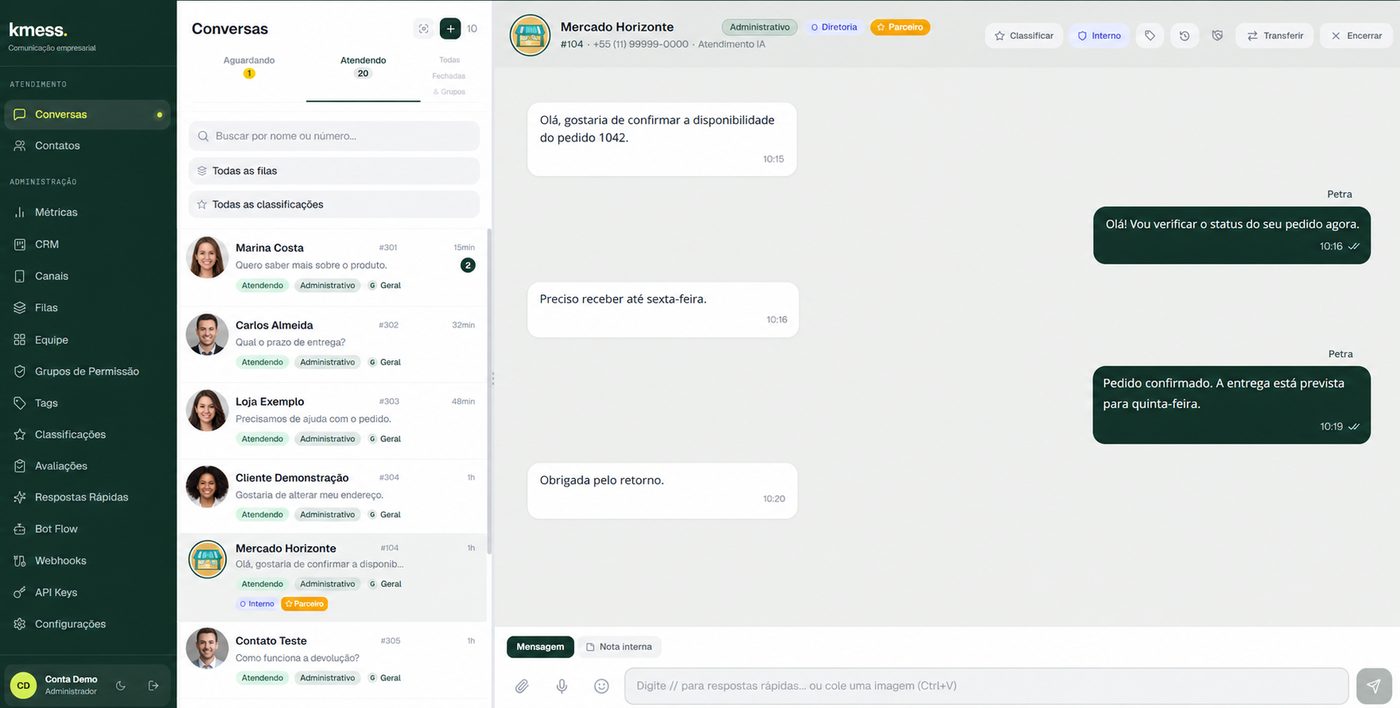1400x708 pixels.
Task: Click the panel divider handle between list and chat
Action: coord(492,379)
